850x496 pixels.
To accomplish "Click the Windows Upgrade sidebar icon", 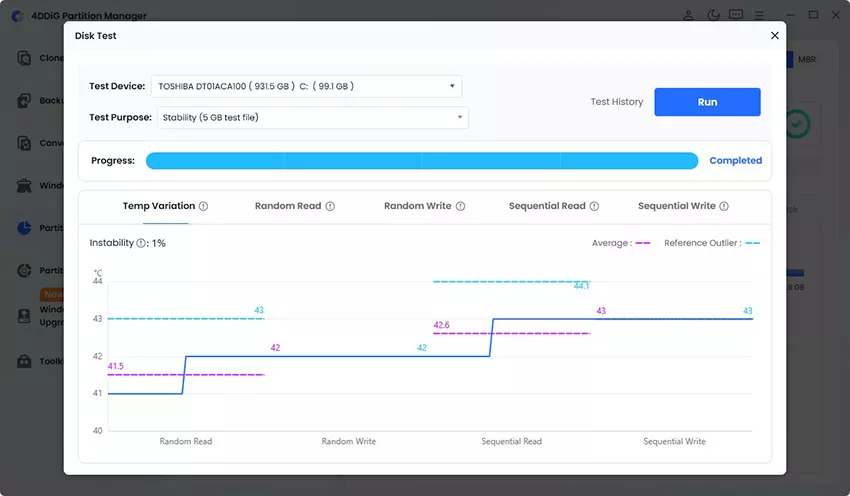I will (24, 315).
